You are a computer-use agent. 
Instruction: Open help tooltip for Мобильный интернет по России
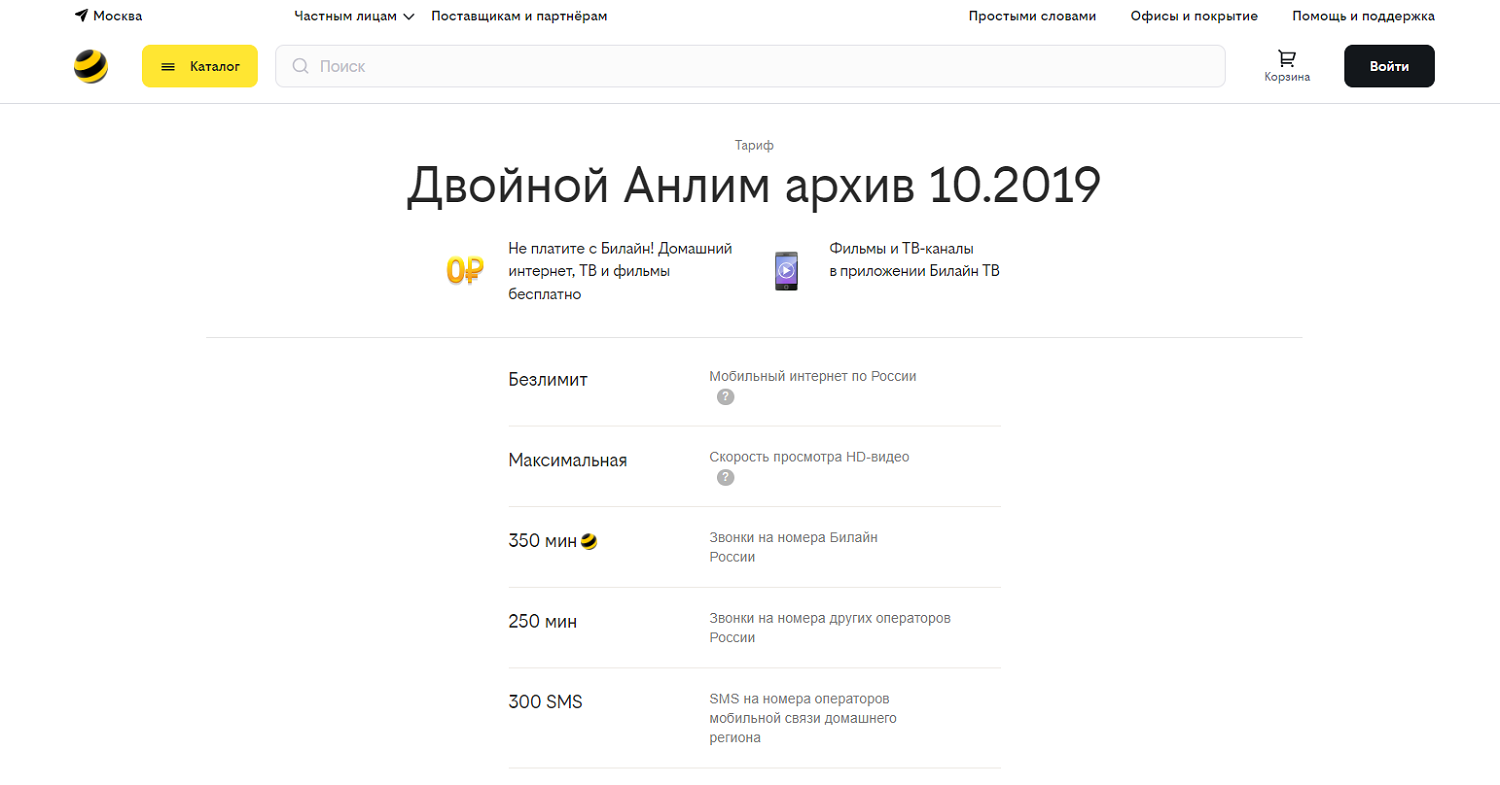[726, 397]
